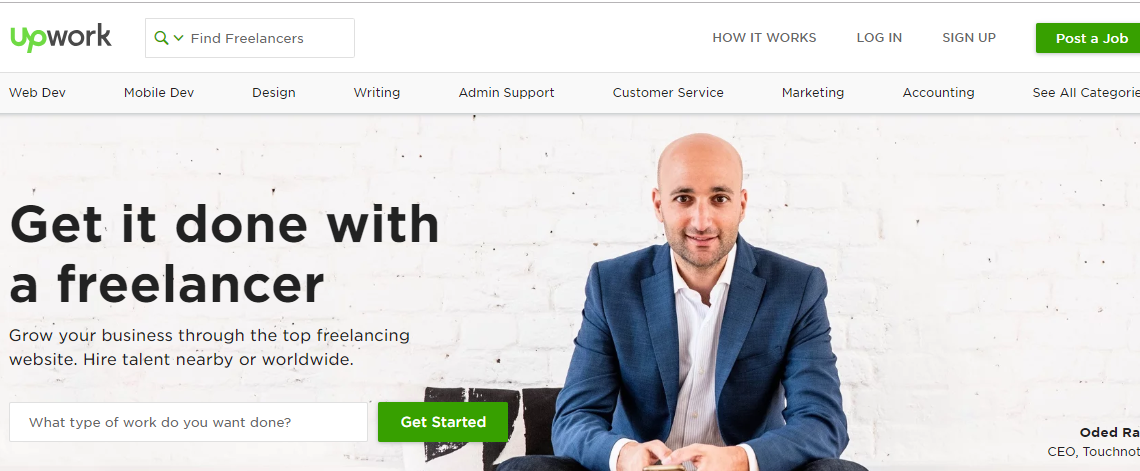Viewport: 1140px width, 471px height.
Task: Open the Accounting category
Action: 938,92
